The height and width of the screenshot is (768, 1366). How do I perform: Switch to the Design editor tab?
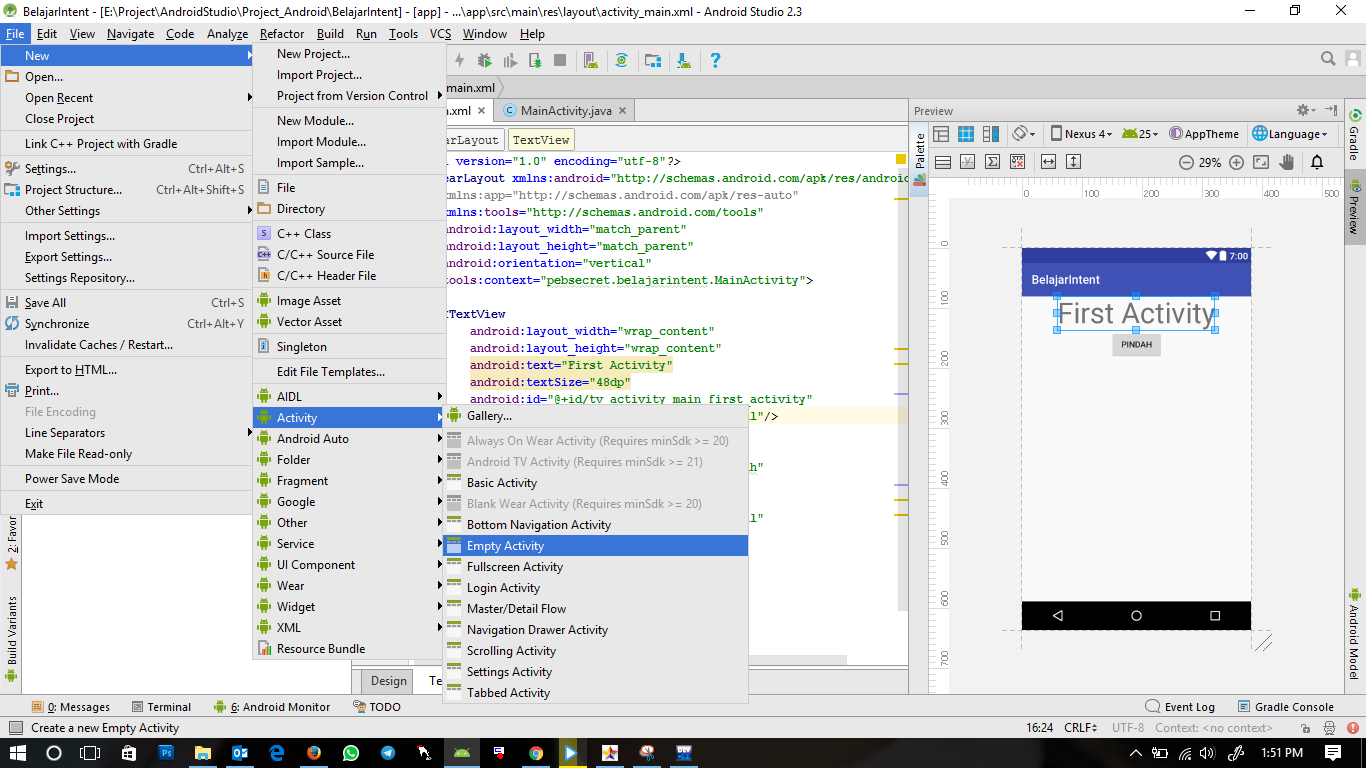click(389, 681)
